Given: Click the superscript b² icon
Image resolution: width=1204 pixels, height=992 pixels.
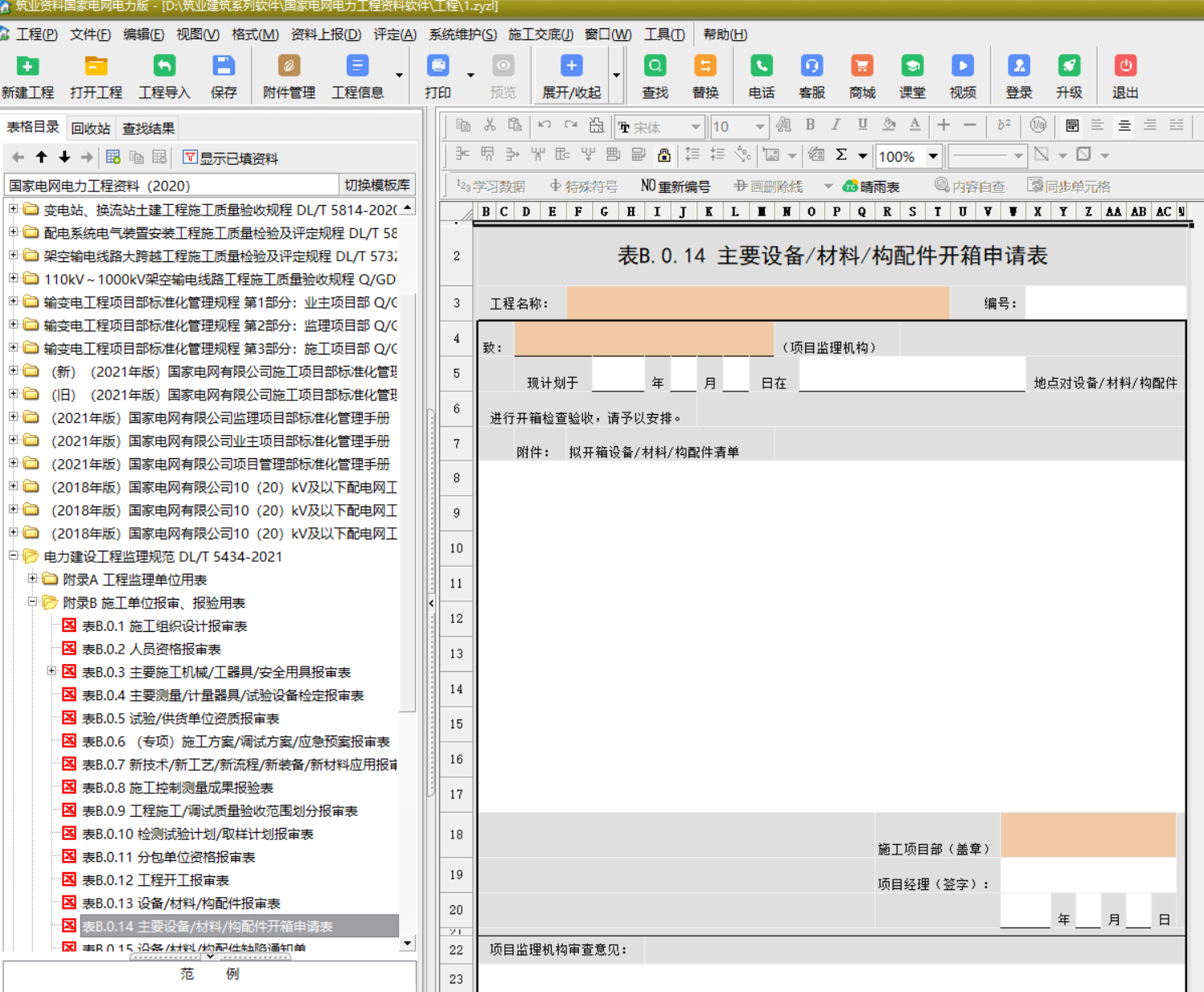Looking at the screenshot, I should click(1004, 125).
